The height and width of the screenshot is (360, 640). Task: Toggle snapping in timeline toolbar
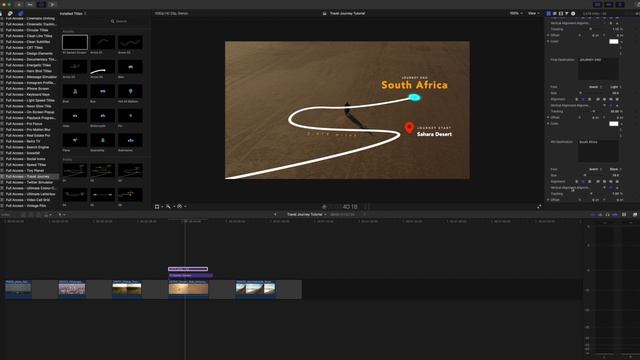tap(615, 214)
